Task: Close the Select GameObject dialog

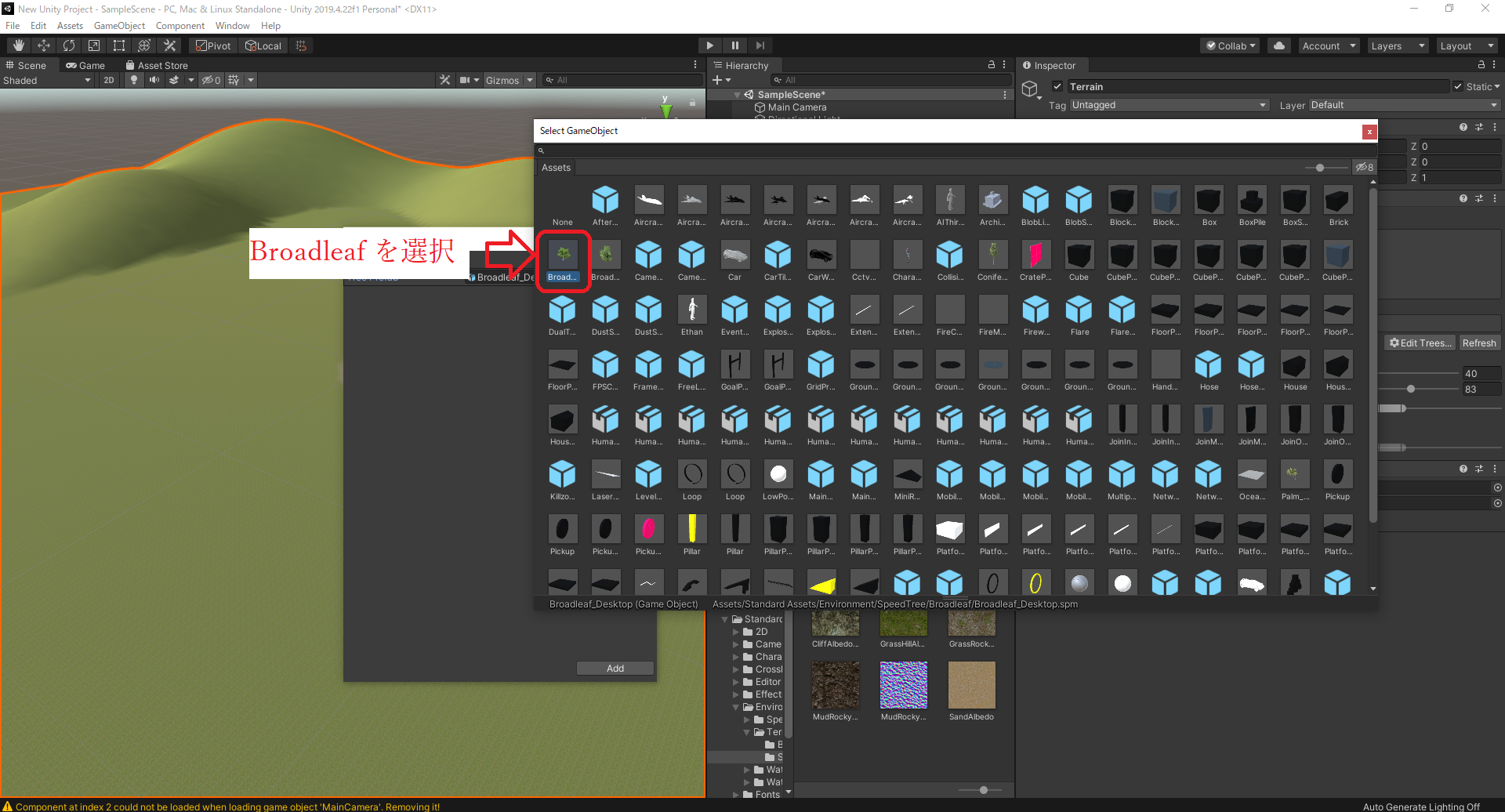Action: click(1369, 132)
